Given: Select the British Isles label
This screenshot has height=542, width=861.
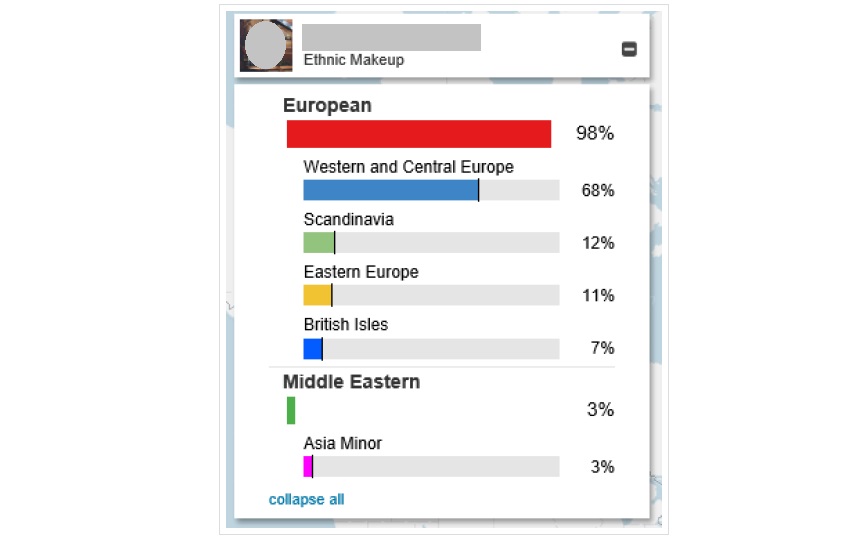Looking at the screenshot, I should pyautogui.click(x=346, y=325).
